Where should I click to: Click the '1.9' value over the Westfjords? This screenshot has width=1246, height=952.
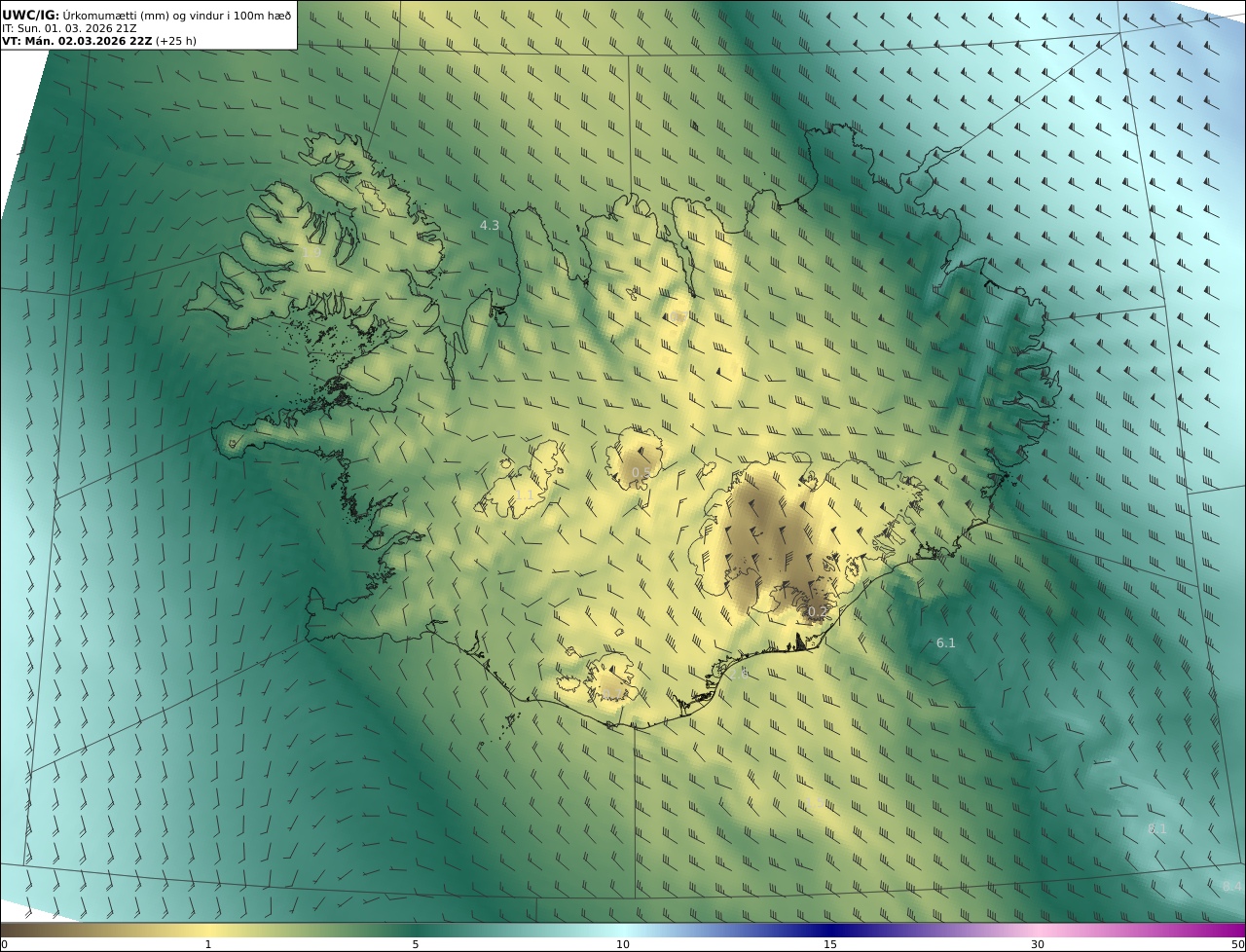pos(311,253)
